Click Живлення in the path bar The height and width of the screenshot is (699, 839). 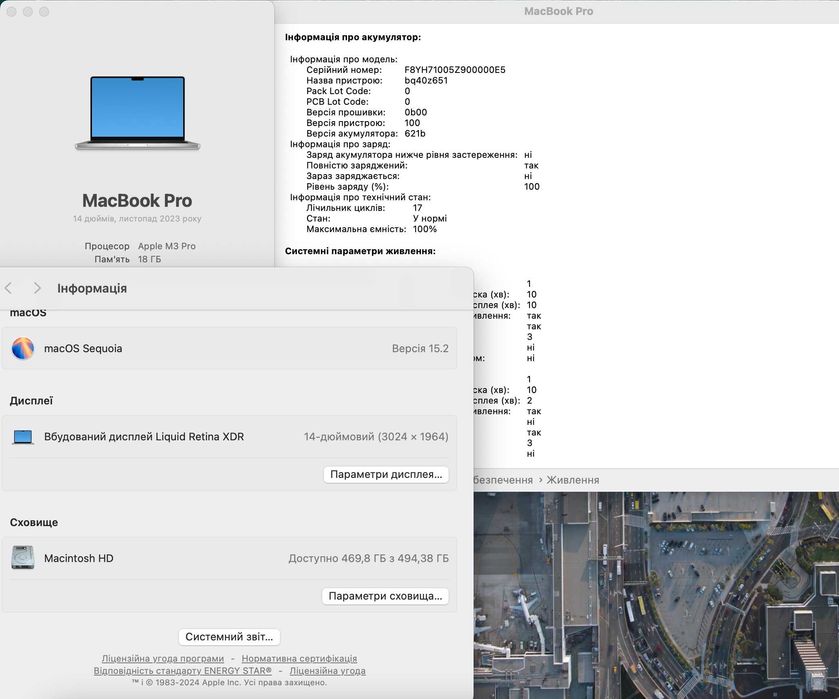pos(573,480)
